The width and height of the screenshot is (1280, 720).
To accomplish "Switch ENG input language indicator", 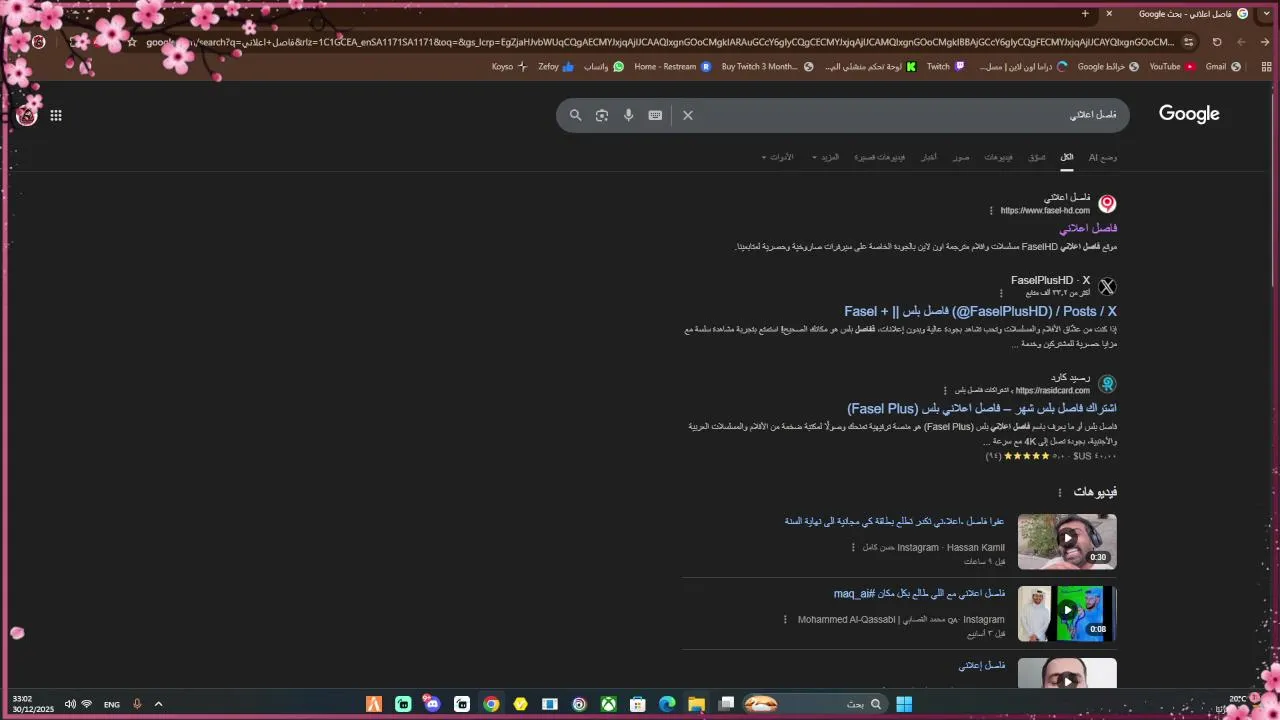I will click(112, 704).
